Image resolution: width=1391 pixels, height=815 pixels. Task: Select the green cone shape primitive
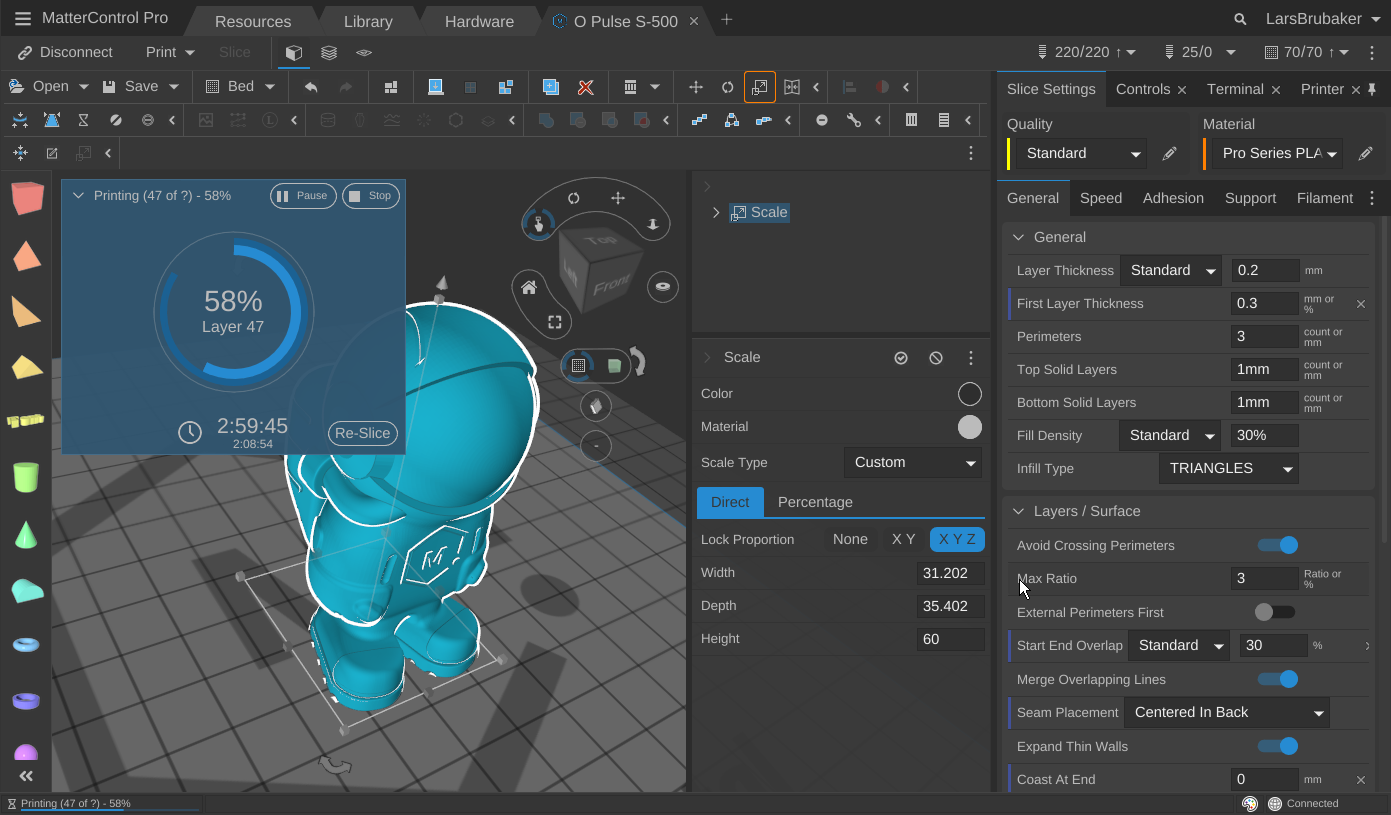[x=26, y=535]
